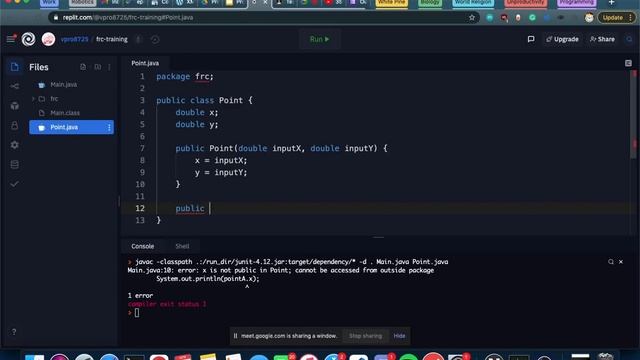Place the cursor on line 12 after public
Viewport: 640px width, 360px height.
[210, 209]
